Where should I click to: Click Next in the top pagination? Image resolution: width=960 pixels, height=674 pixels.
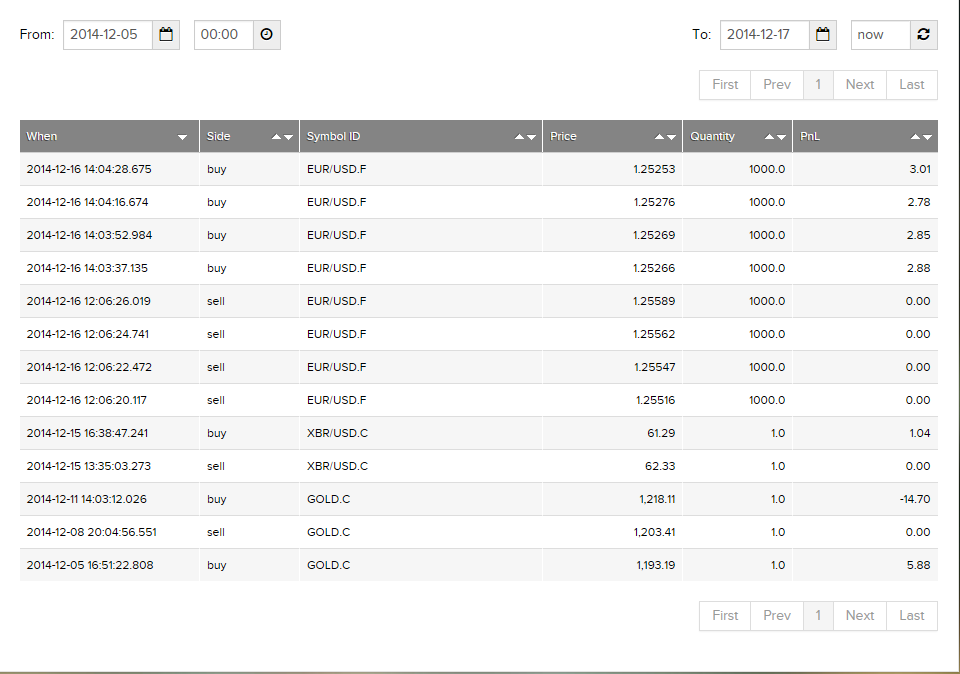(x=859, y=85)
